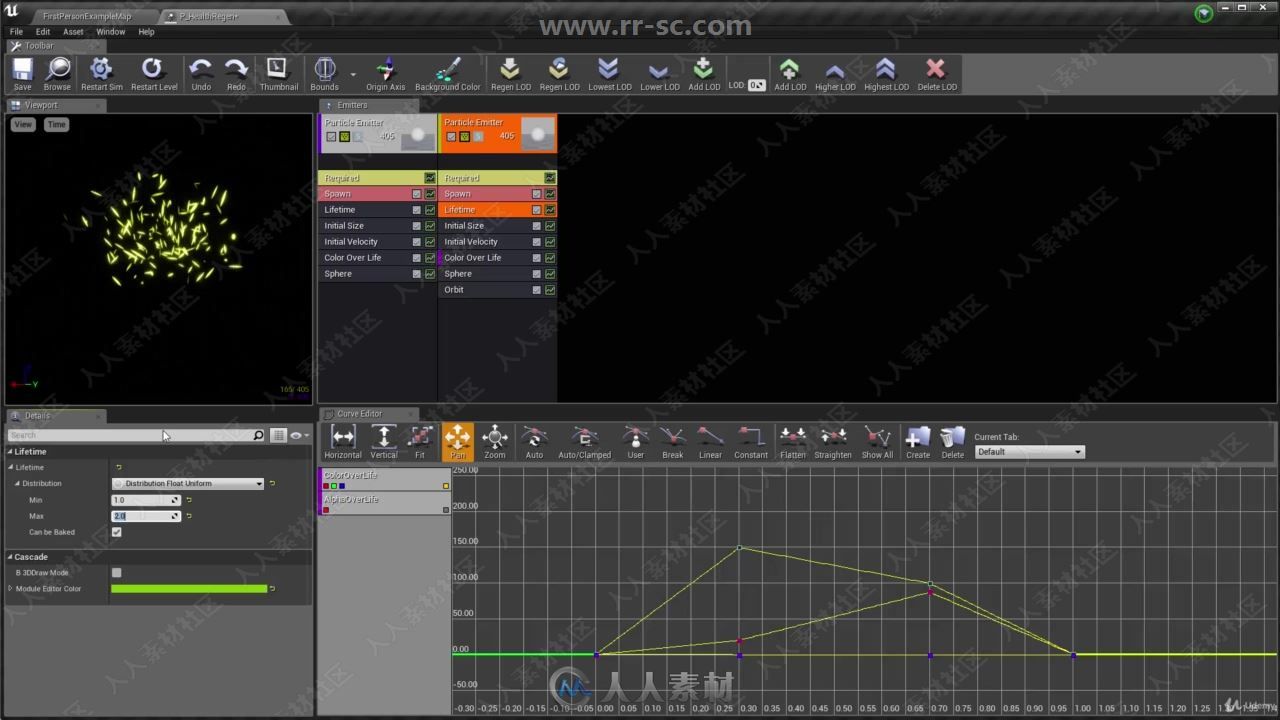Delete the current curve tab
The width and height of the screenshot is (1280, 720).
coord(953,442)
